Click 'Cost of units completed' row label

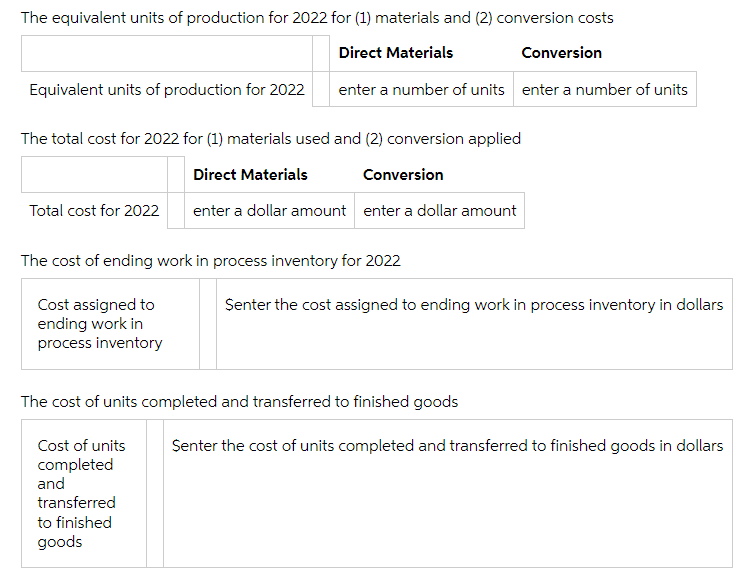coord(81,494)
